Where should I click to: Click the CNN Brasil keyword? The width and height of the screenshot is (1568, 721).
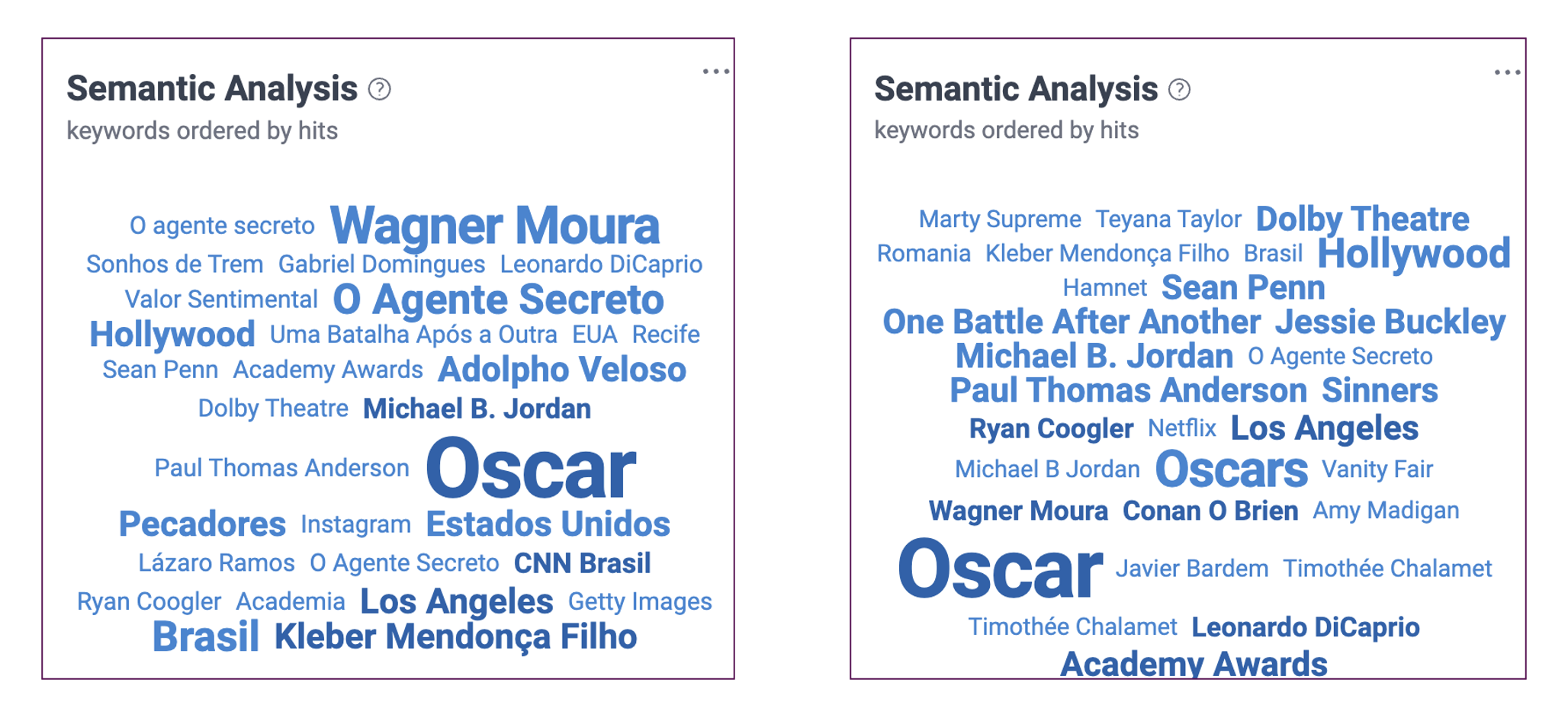pyautogui.click(x=582, y=563)
